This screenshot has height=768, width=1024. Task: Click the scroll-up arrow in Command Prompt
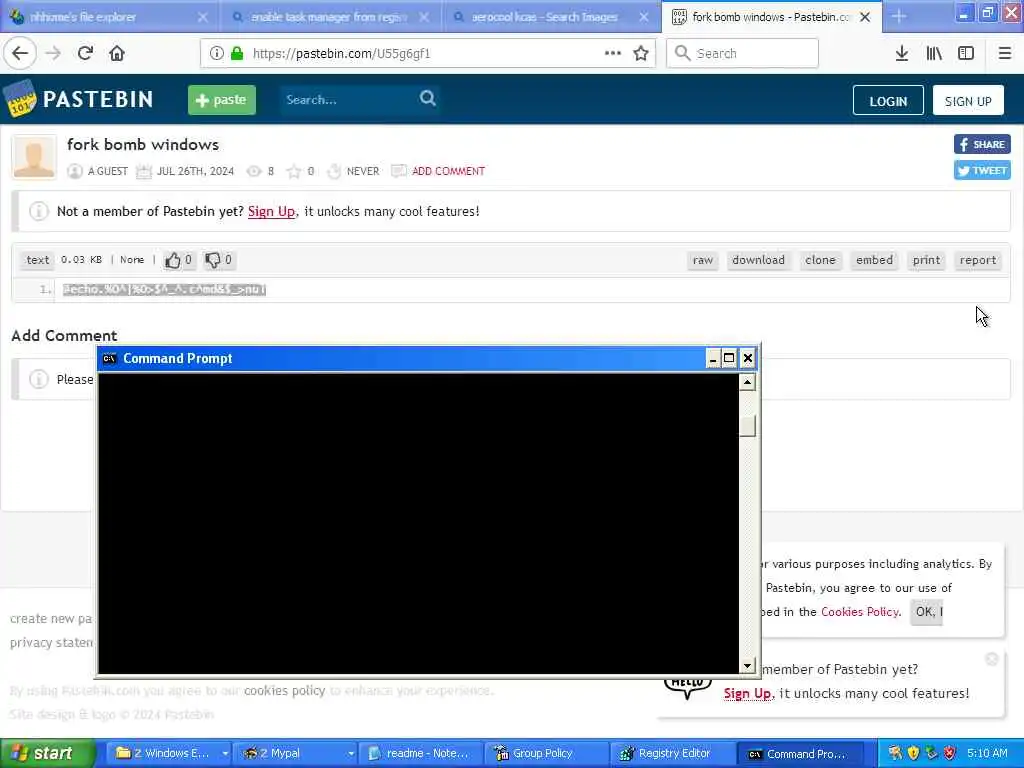coord(747,382)
